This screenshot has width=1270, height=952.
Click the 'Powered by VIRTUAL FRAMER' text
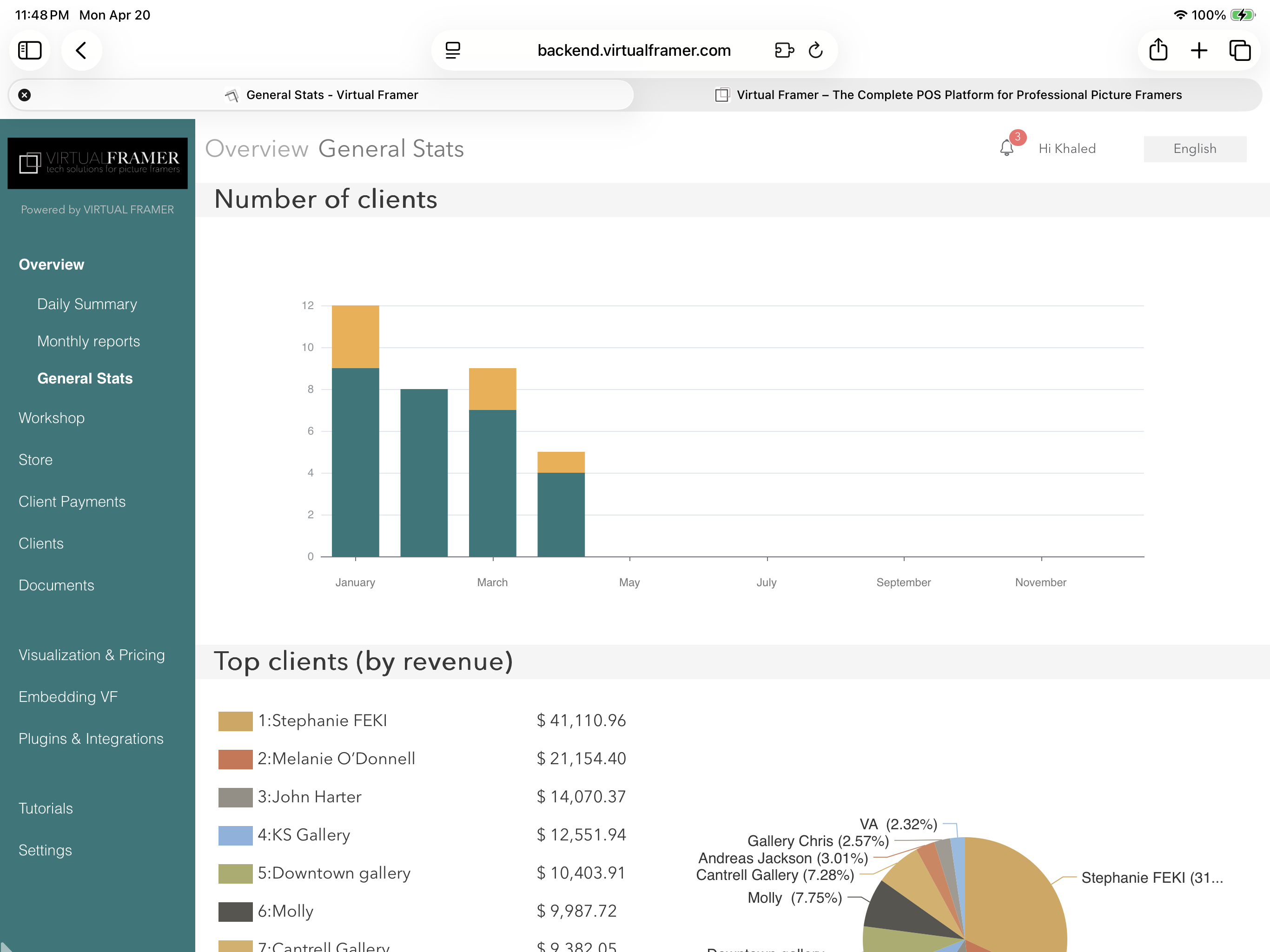click(98, 210)
